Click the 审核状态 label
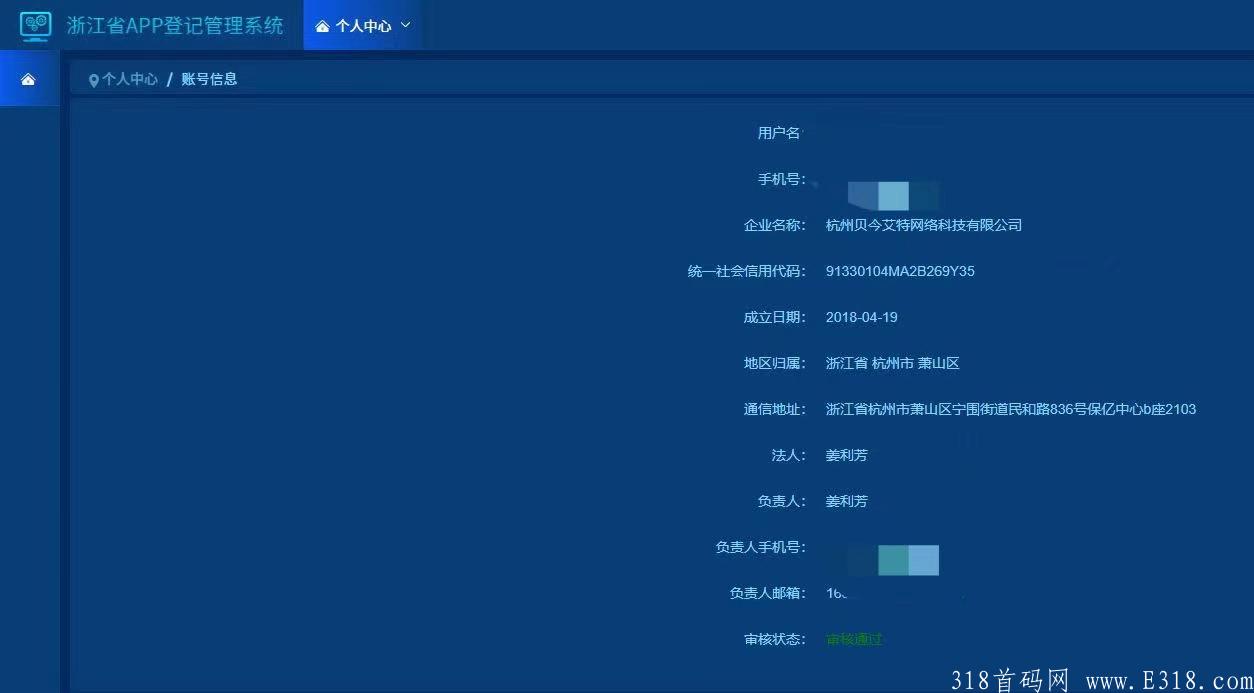This screenshot has height=693, width=1254. coord(775,639)
